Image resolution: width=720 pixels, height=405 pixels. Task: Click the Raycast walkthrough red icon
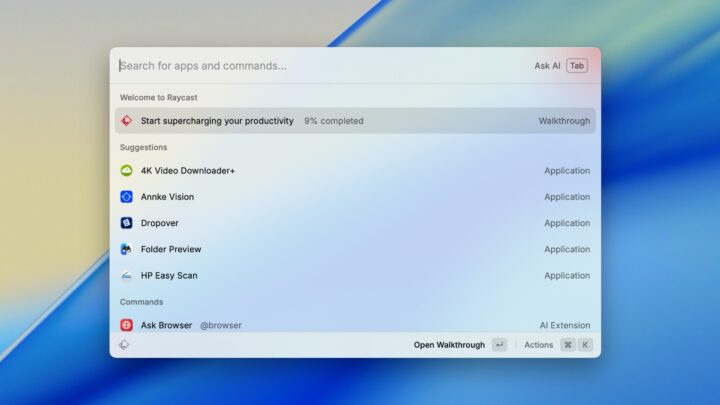[x=126, y=121]
